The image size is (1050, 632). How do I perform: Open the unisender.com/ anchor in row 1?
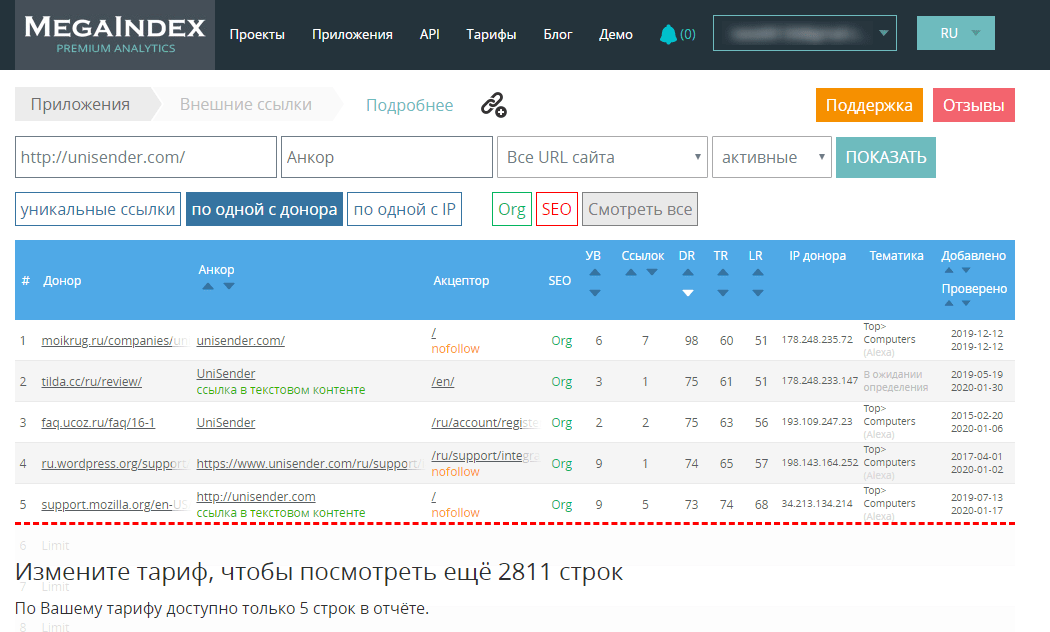click(x=240, y=341)
